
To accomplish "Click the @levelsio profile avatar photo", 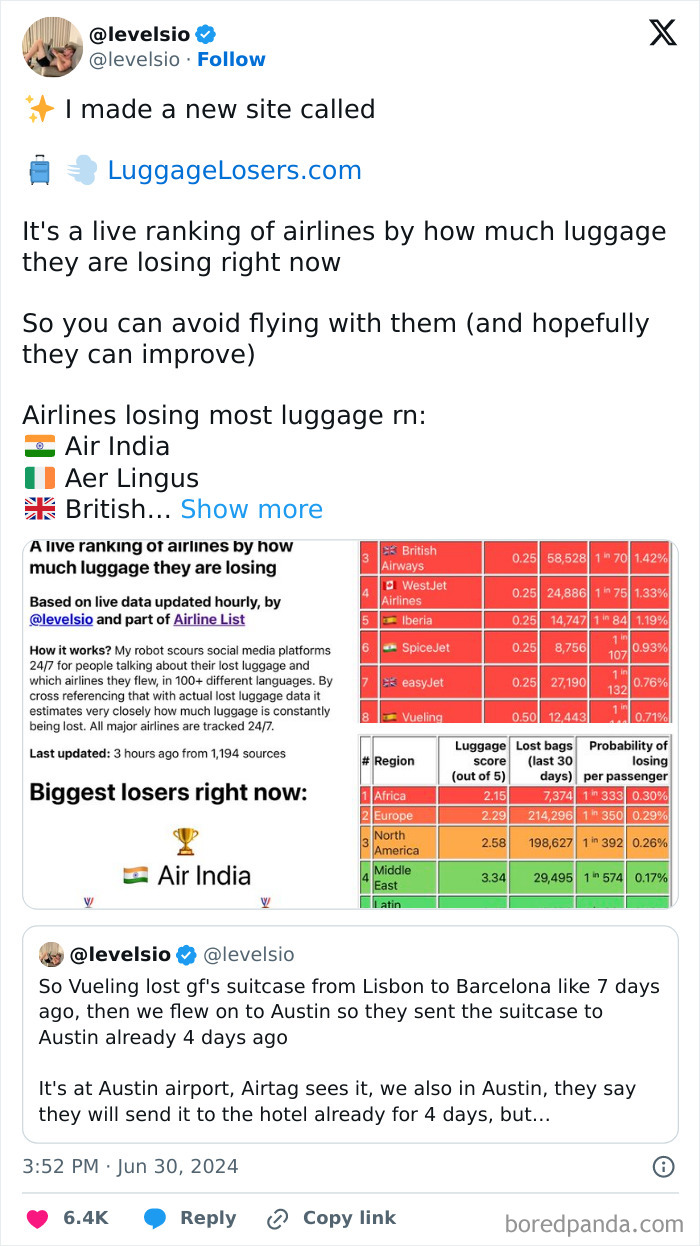I will 52,46.
